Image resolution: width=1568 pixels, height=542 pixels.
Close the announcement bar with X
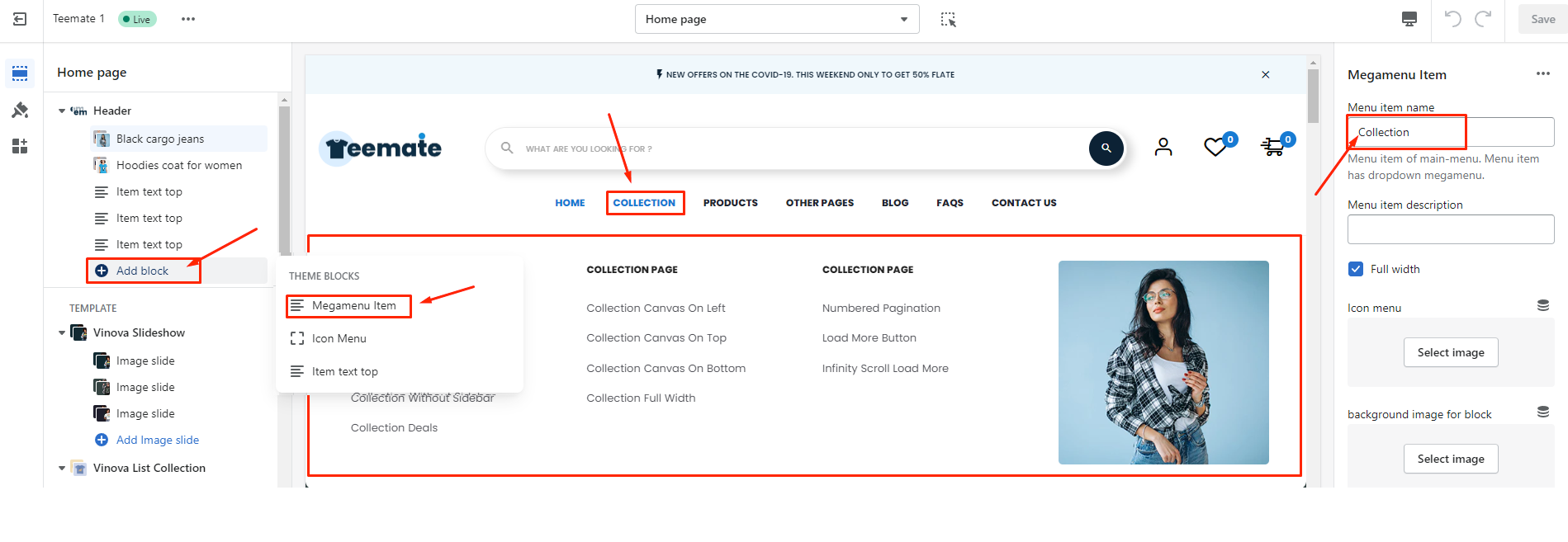point(1265,74)
